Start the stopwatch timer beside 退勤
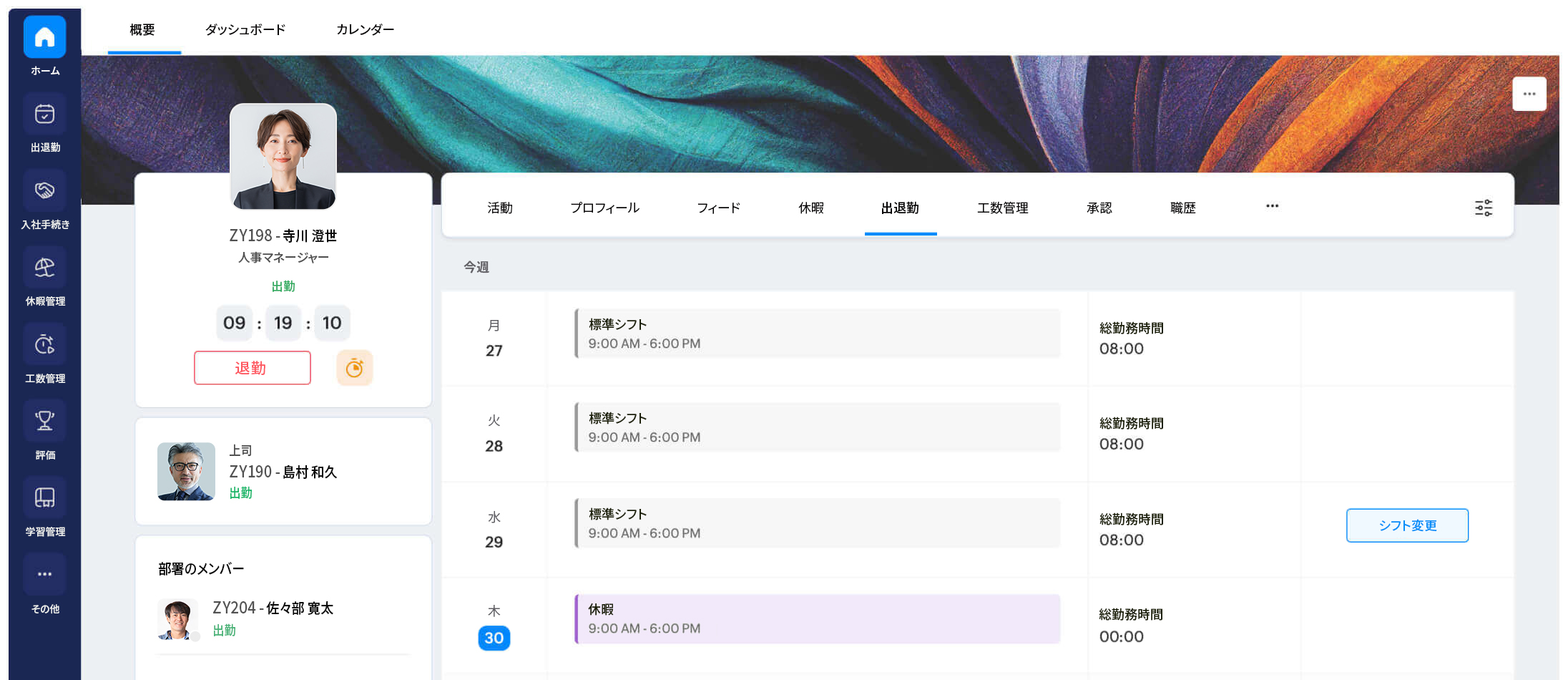 click(355, 367)
